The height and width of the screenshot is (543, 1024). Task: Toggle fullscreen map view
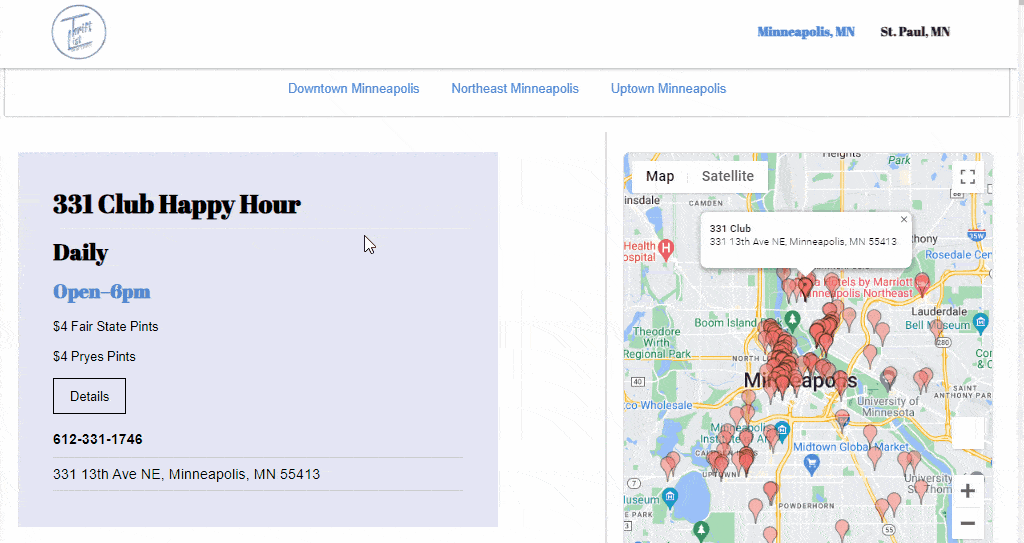click(967, 177)
